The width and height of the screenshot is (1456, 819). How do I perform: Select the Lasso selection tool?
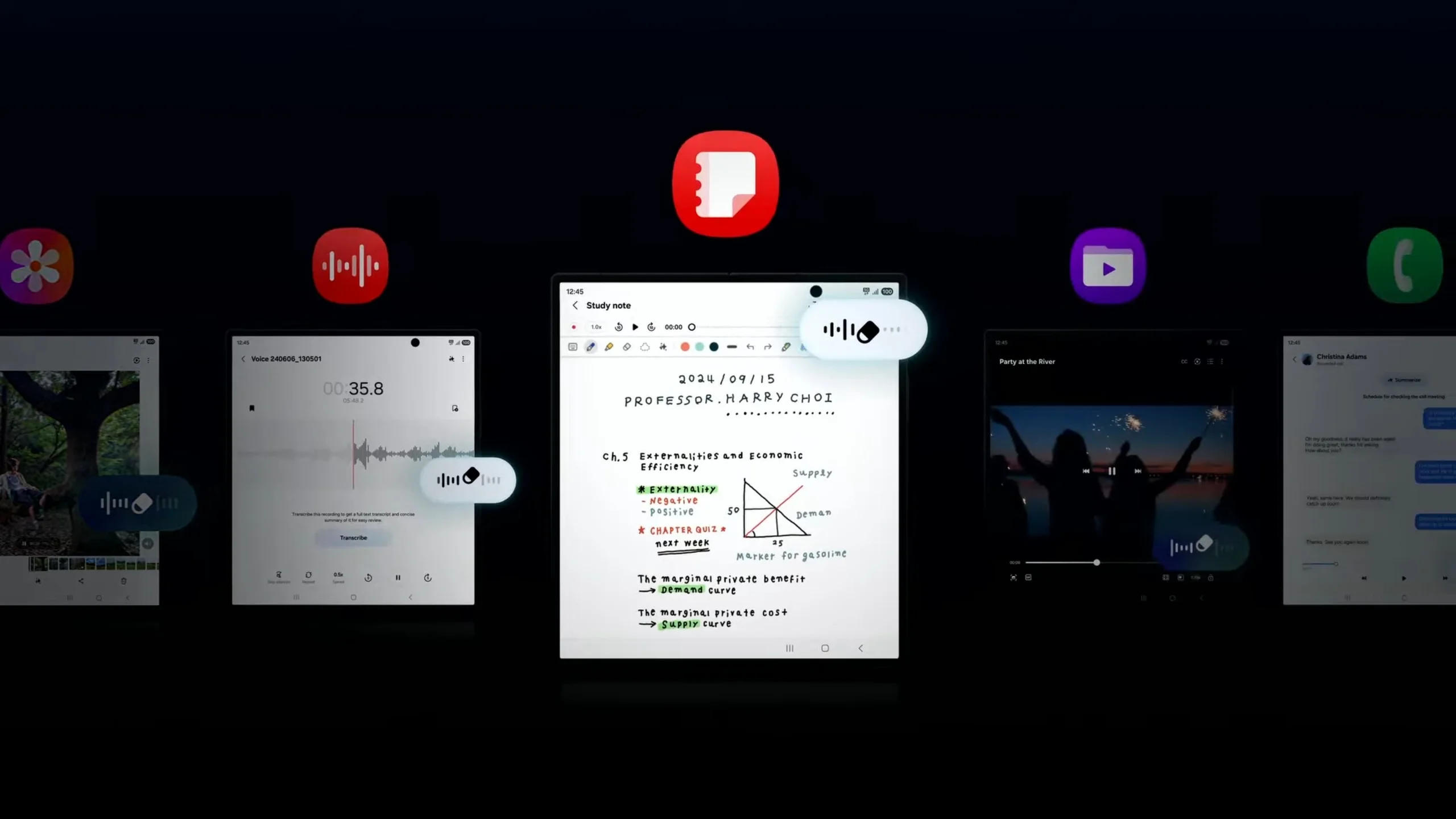tap(645, 347)
